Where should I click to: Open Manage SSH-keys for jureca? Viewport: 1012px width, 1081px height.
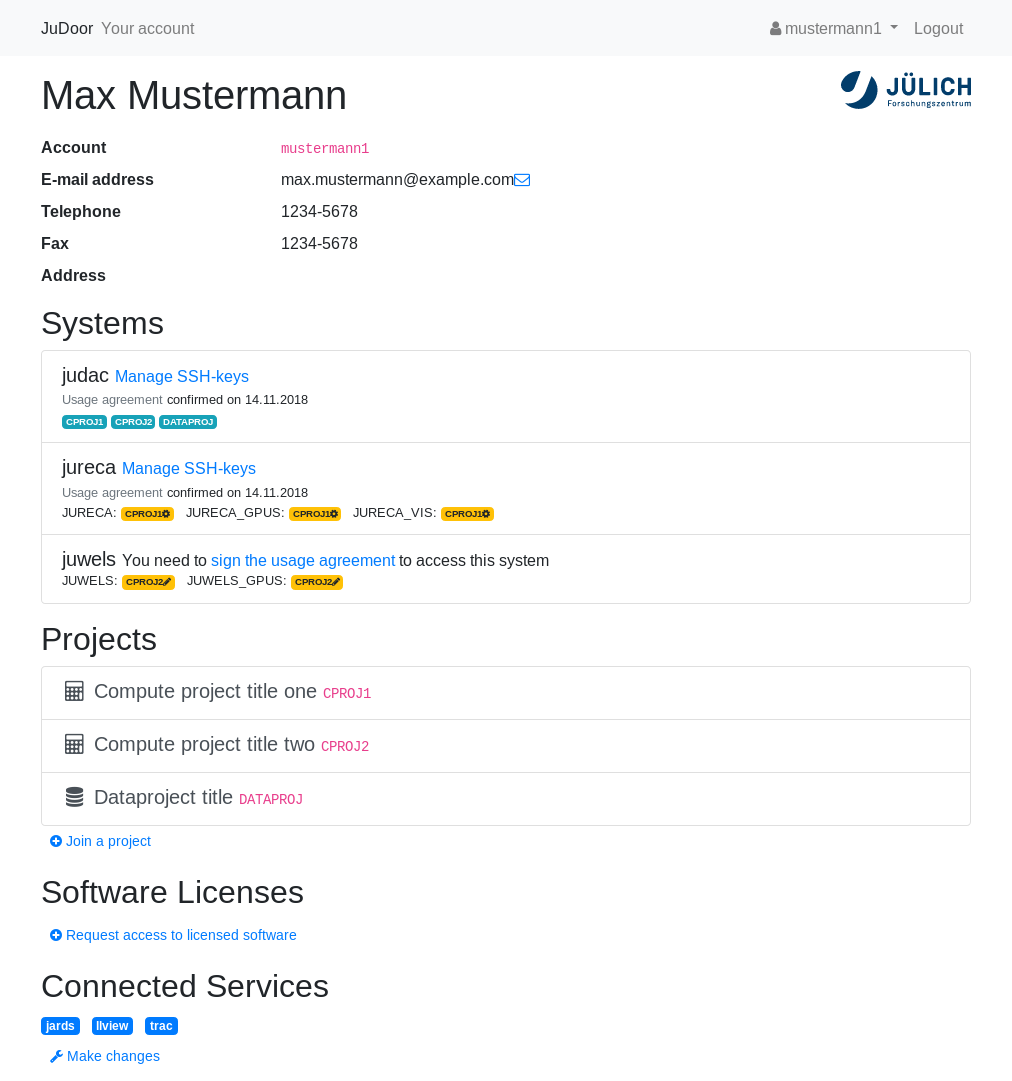189,469
